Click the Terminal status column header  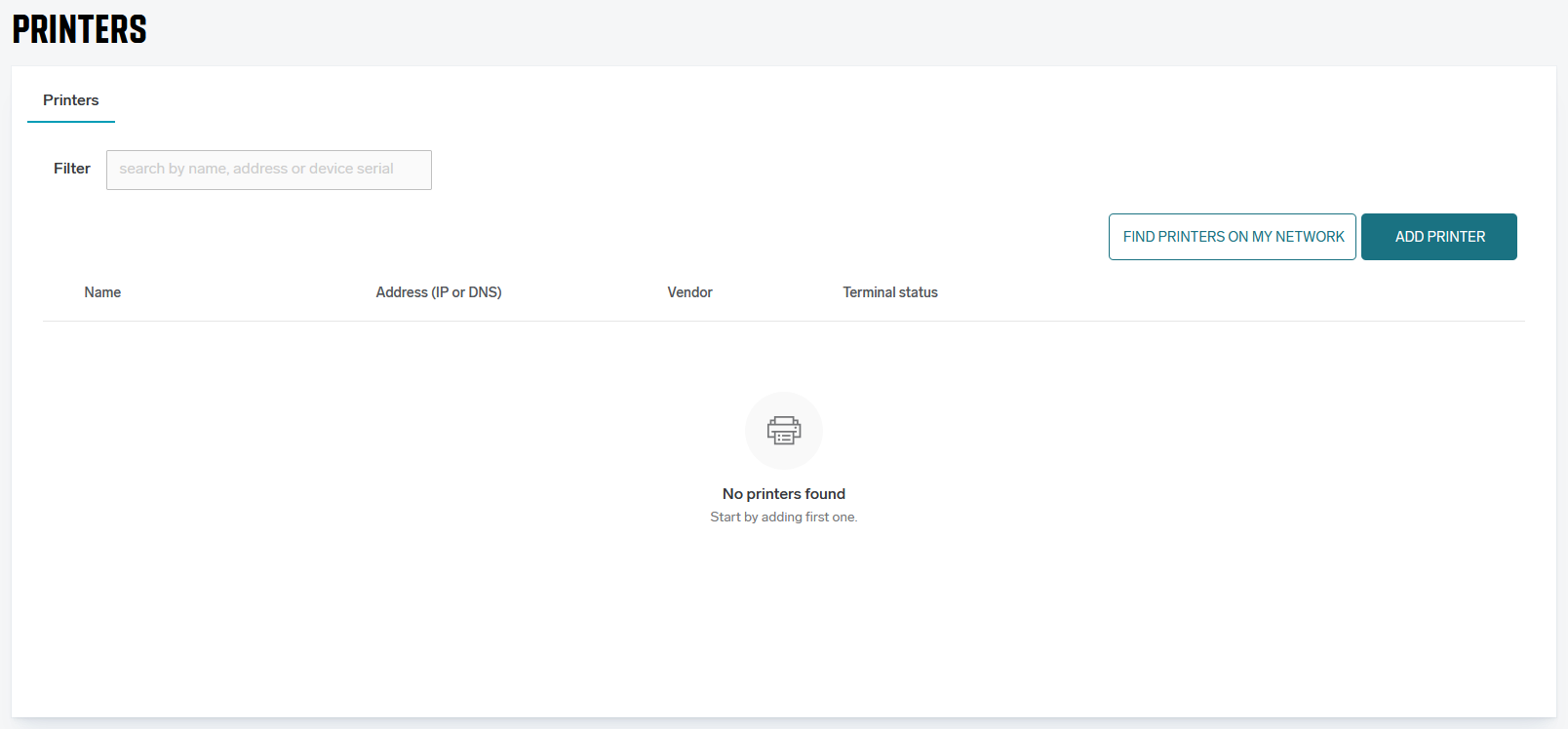[889, 292]
